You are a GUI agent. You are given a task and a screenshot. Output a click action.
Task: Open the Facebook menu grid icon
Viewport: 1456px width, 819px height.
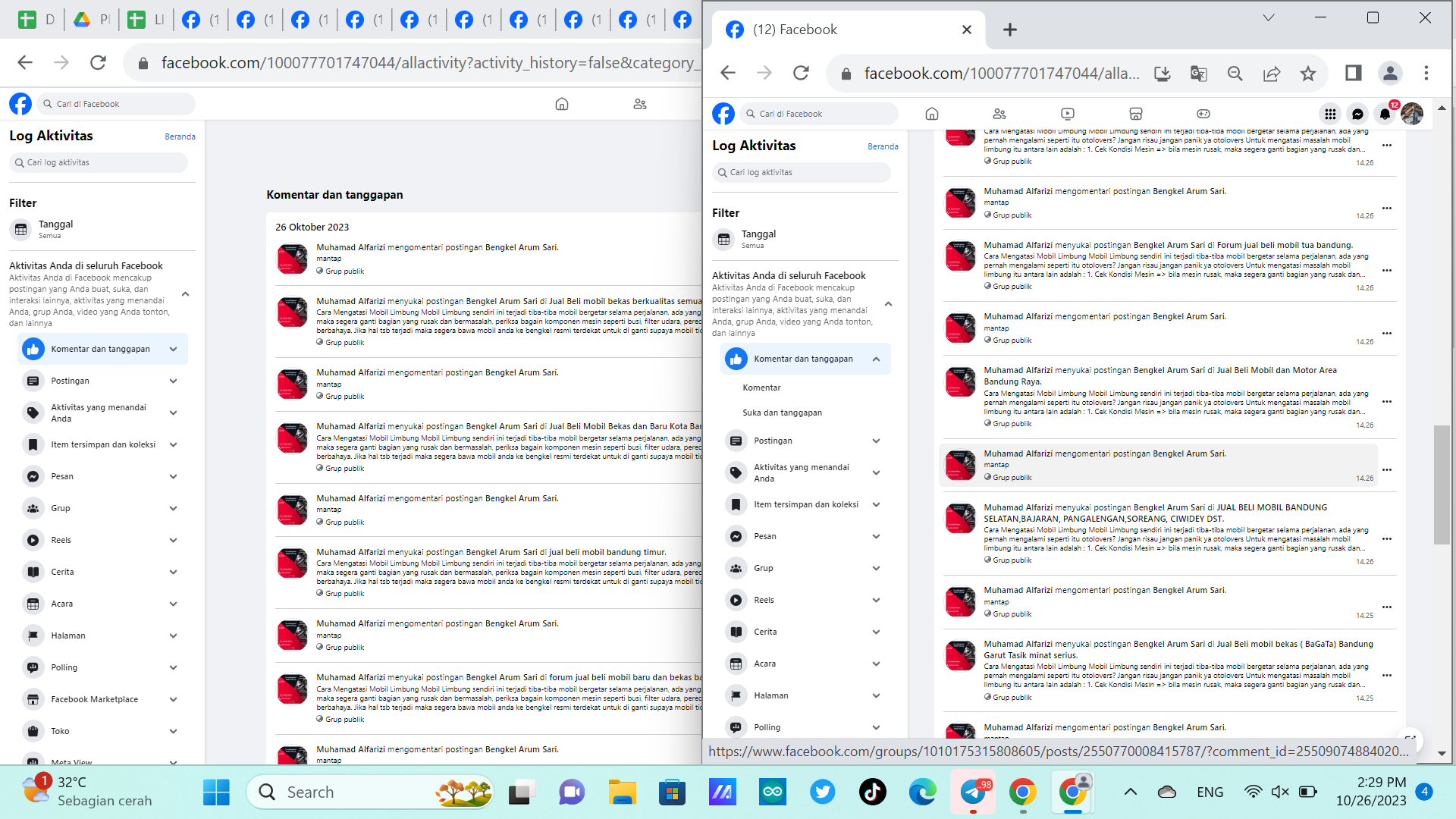coord(1330,115)
